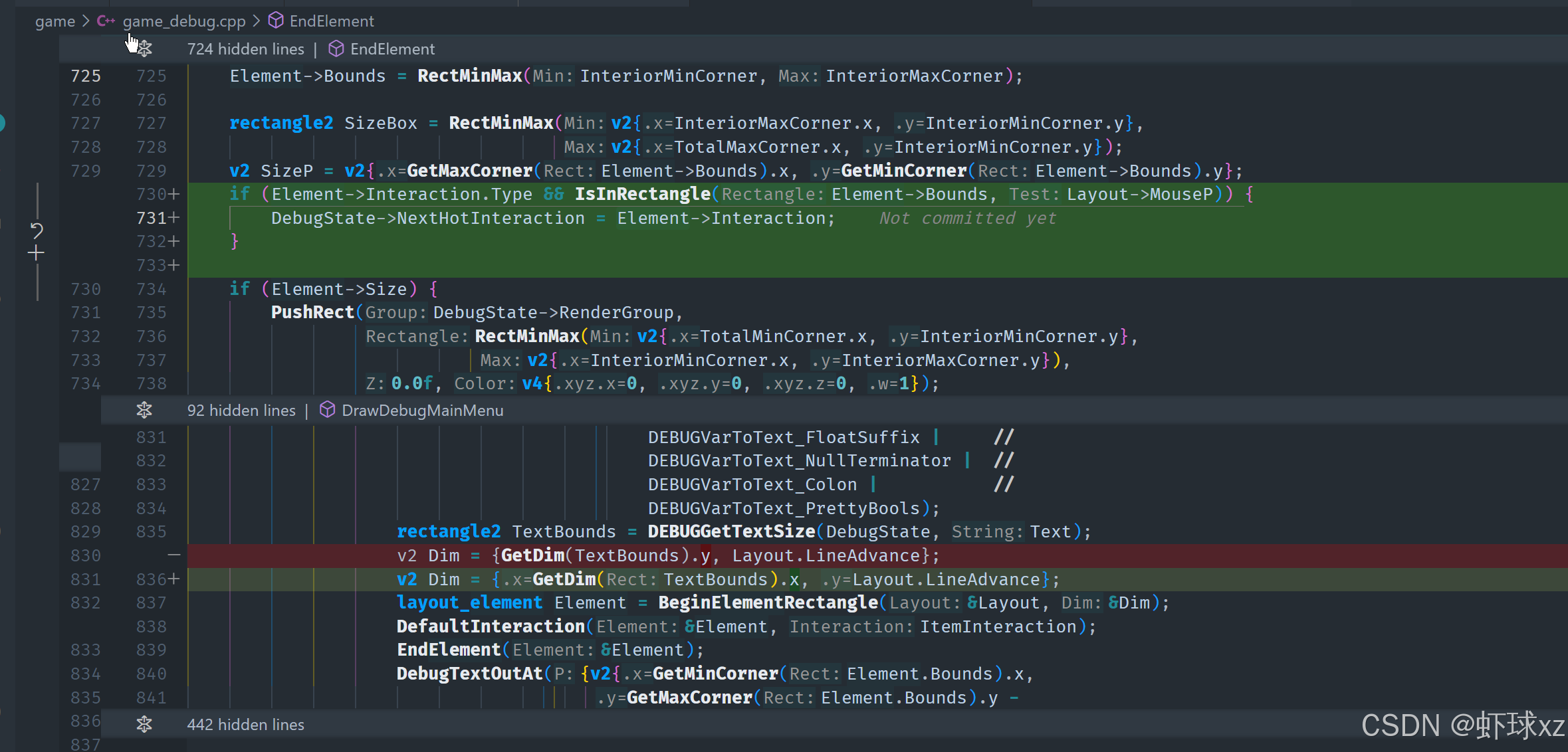Screen dimensions: 1568x752
Task: Click the teal circle marker at left edge
Action: coord(2,123)
